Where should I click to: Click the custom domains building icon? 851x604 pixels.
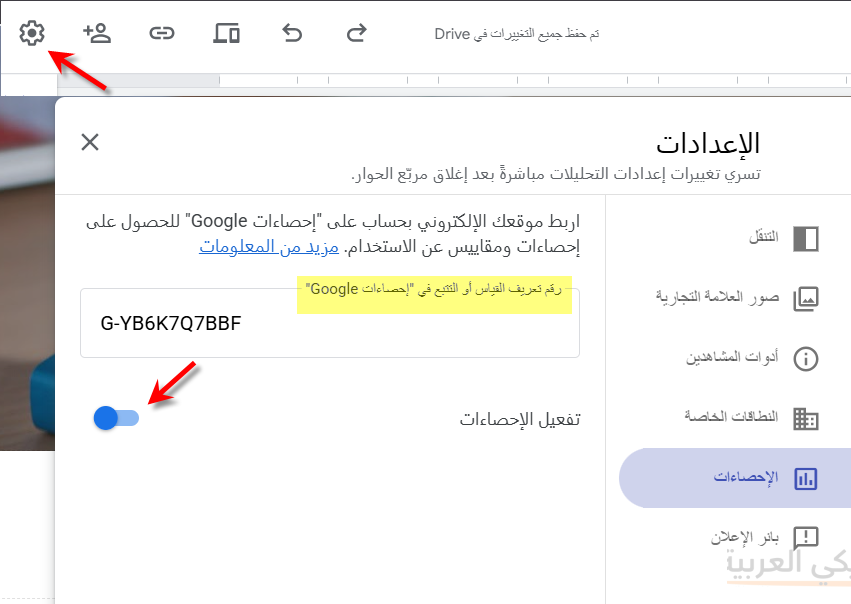(805, 418)
